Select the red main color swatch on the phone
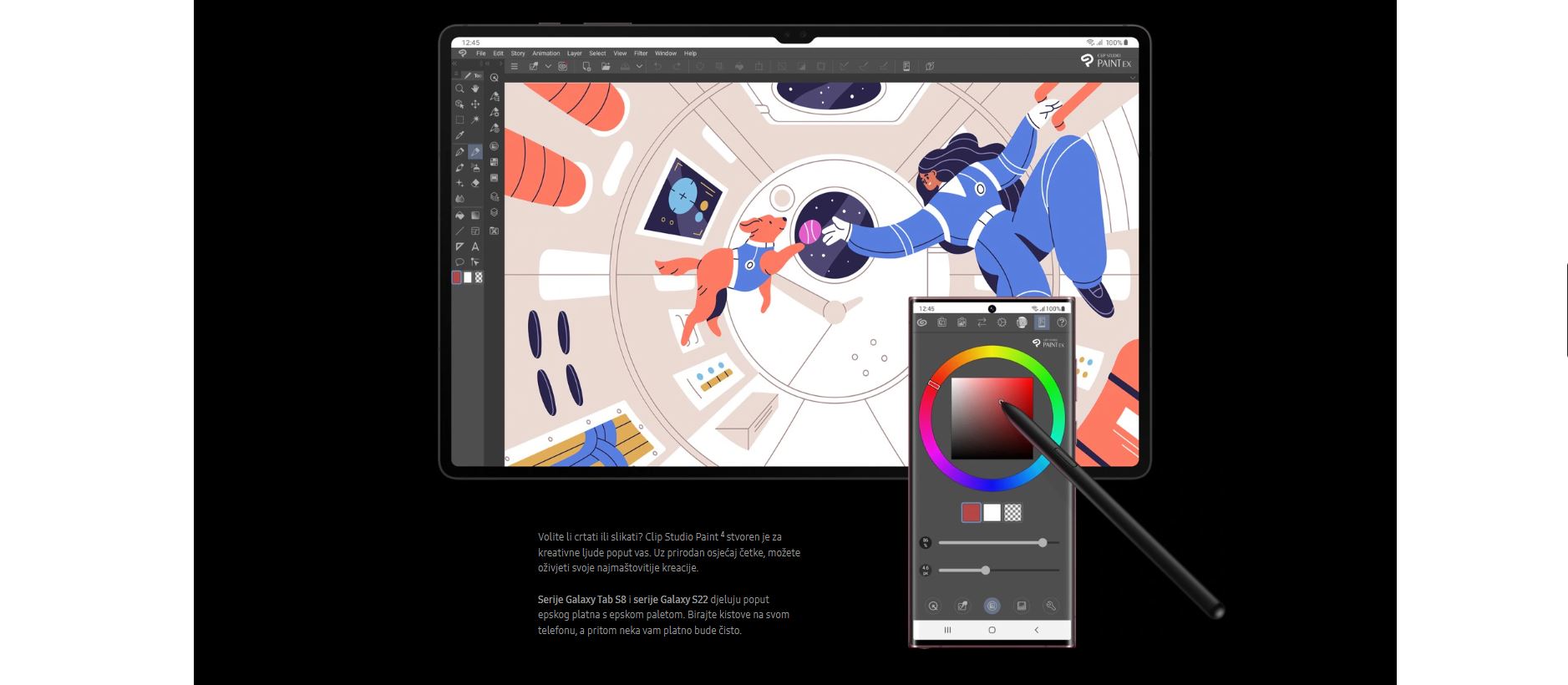Viewport: 1568px width, 685px height. click(x=972, y=512)
